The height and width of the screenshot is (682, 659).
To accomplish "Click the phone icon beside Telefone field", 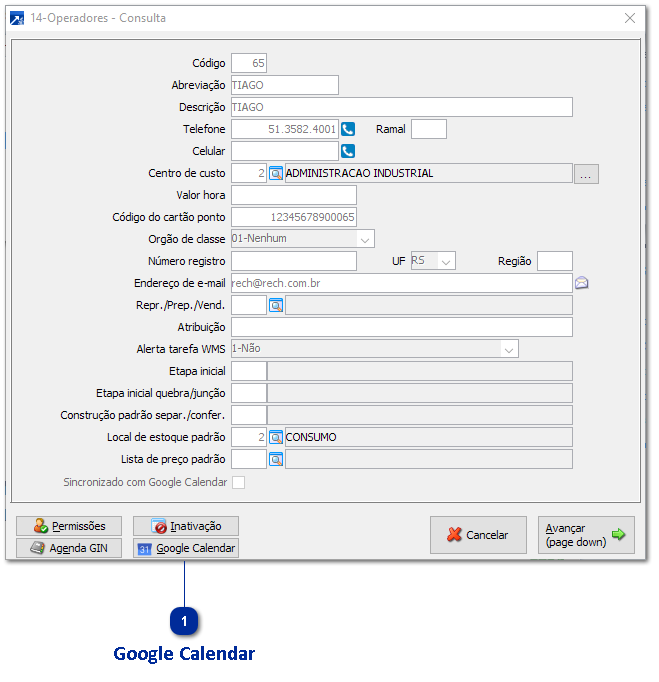I will 348,129.
